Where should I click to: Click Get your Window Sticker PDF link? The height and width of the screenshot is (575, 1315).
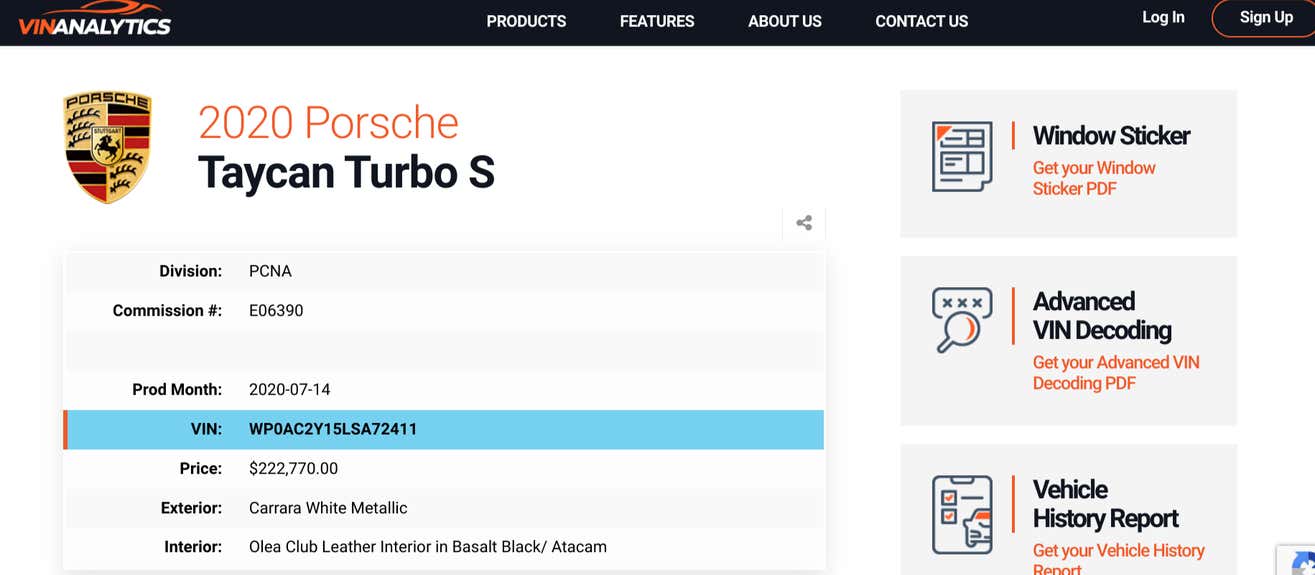(x=1093, y=178)
